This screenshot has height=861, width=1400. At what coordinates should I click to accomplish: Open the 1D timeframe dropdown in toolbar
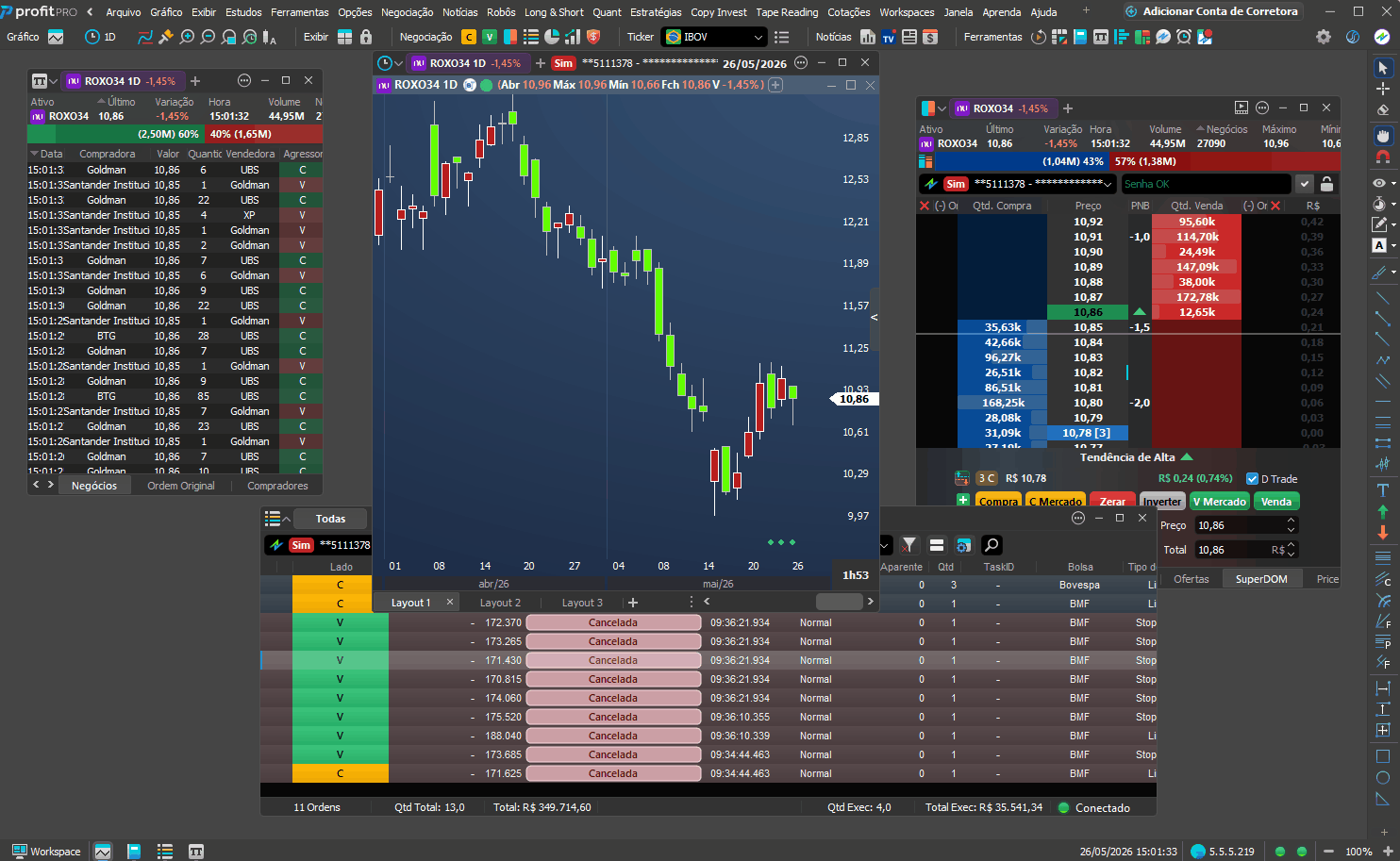tap(101, 37)
